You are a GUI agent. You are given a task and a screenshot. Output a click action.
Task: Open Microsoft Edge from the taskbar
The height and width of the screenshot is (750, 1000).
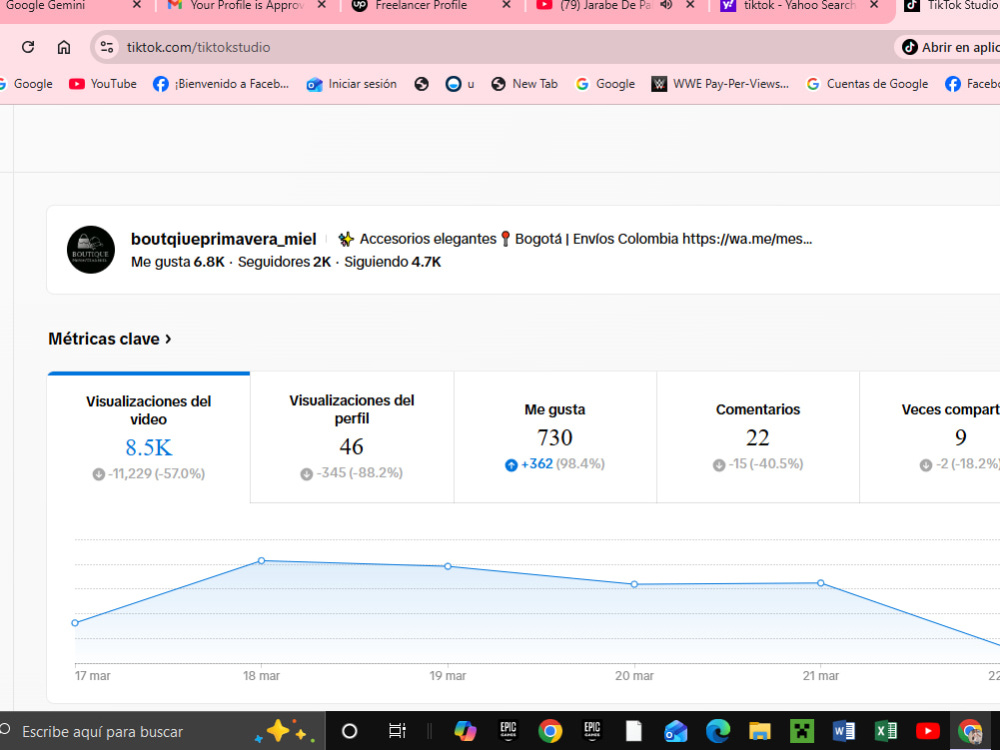[x=717, y=732]
